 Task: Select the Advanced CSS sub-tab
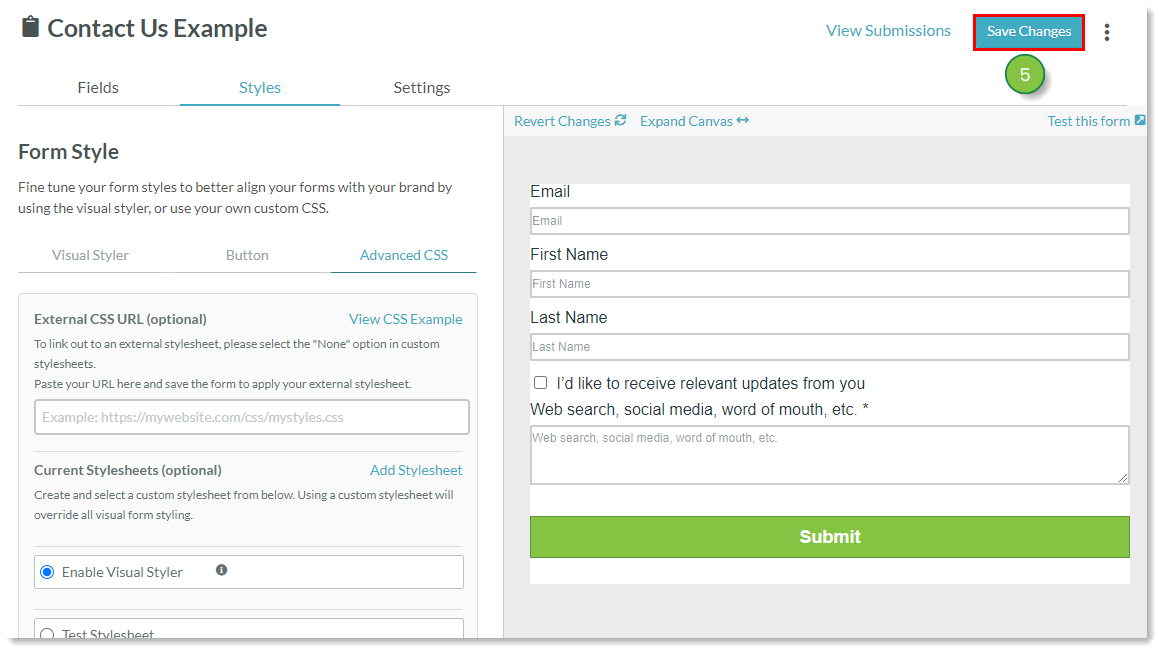point(404,255)
